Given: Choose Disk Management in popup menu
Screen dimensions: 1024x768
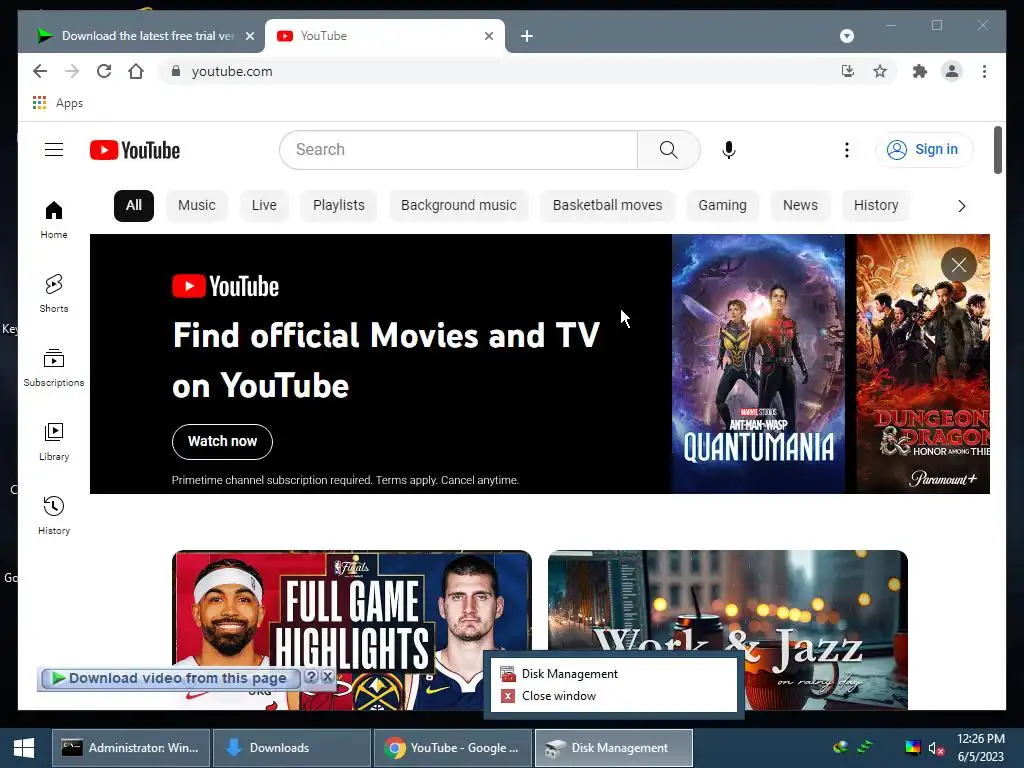Looking at the screenshot, I should click(613, 673).
